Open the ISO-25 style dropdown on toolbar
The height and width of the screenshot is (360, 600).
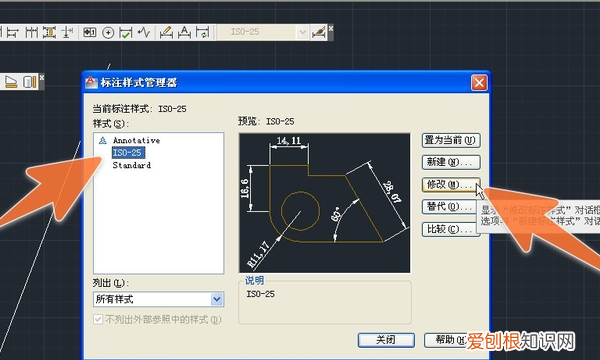262,33
